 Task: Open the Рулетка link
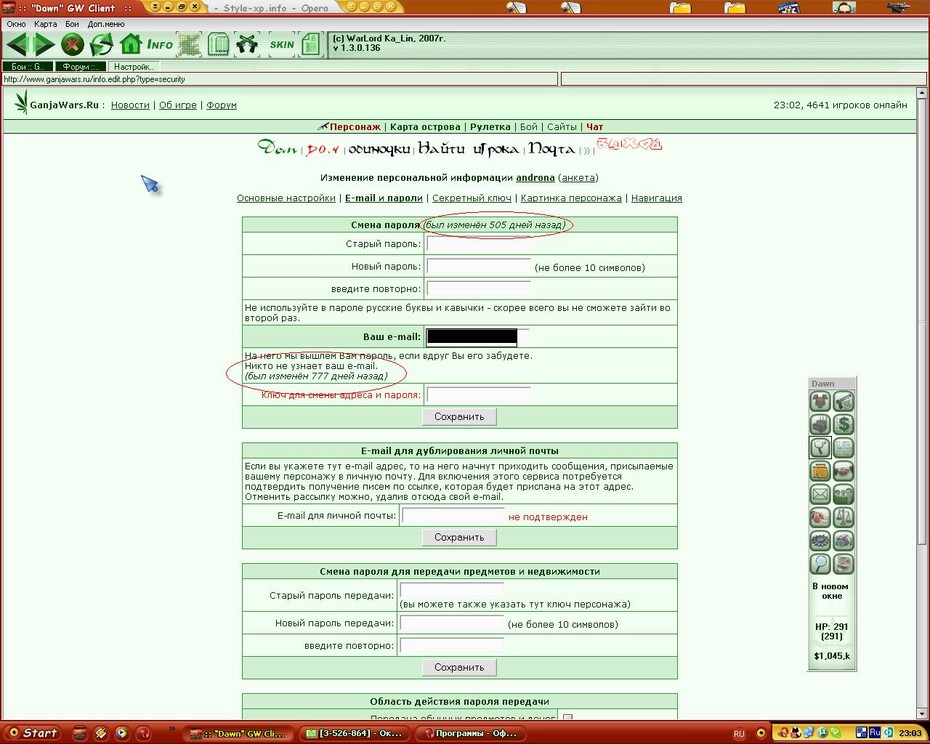click(490, 127)
